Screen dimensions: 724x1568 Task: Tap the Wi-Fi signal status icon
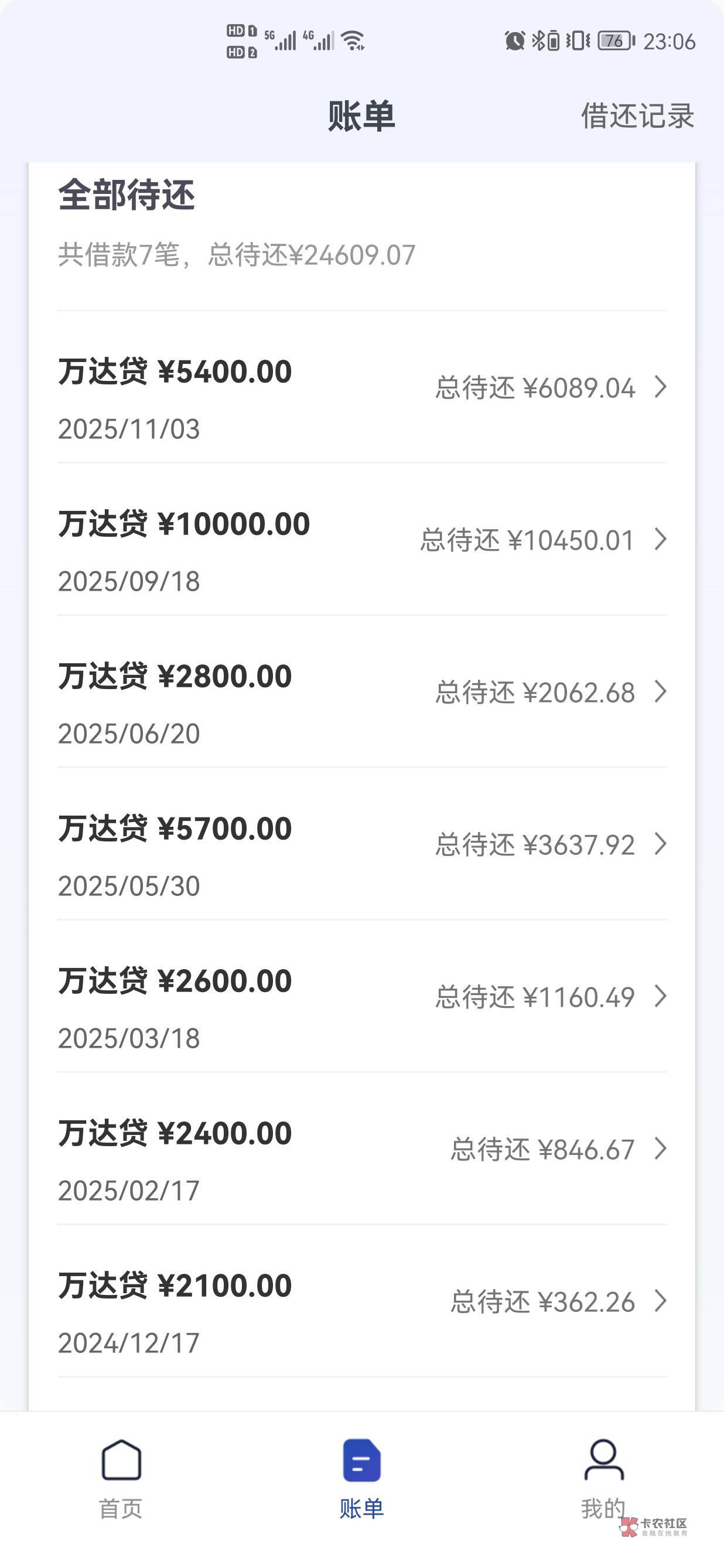tap(353, 41)
